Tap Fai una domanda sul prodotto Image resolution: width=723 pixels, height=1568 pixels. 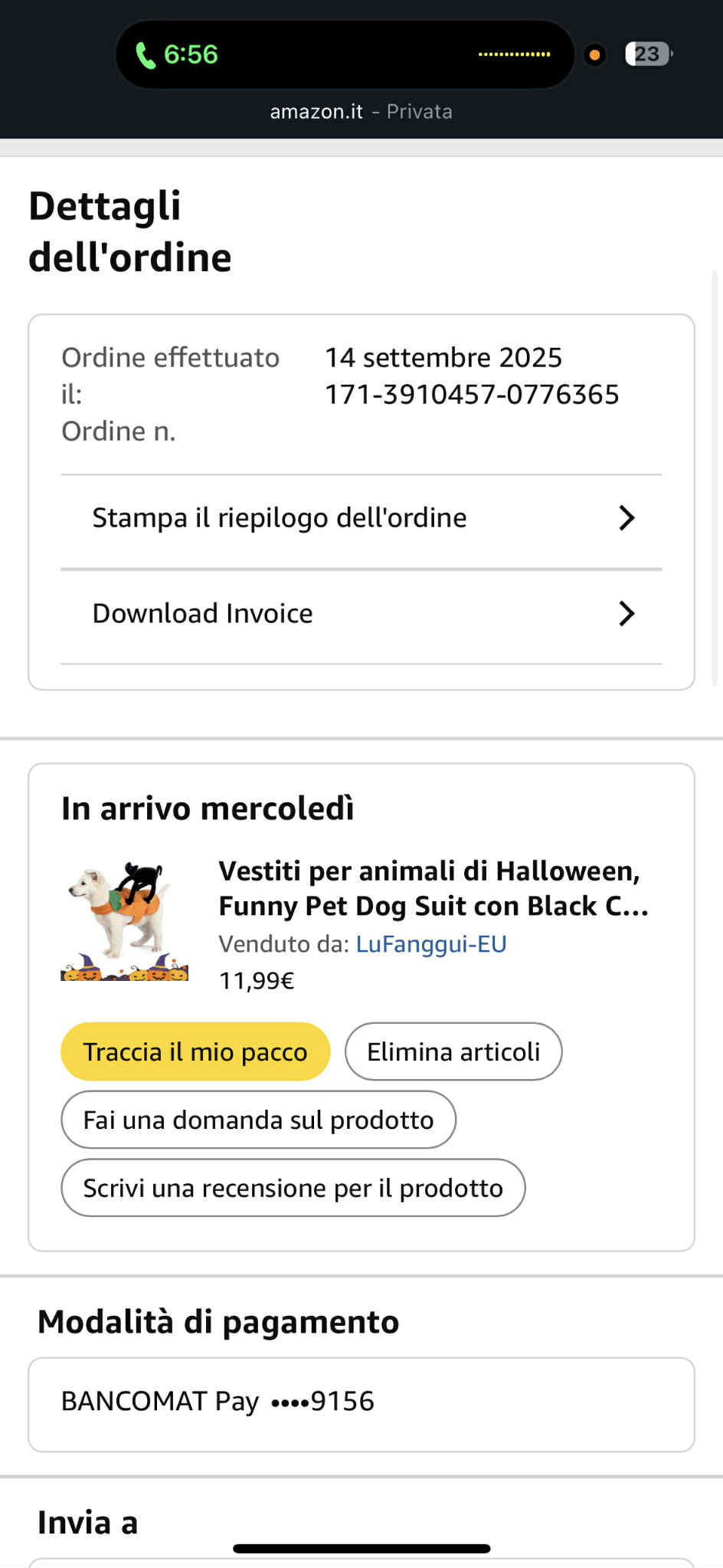258,1120
